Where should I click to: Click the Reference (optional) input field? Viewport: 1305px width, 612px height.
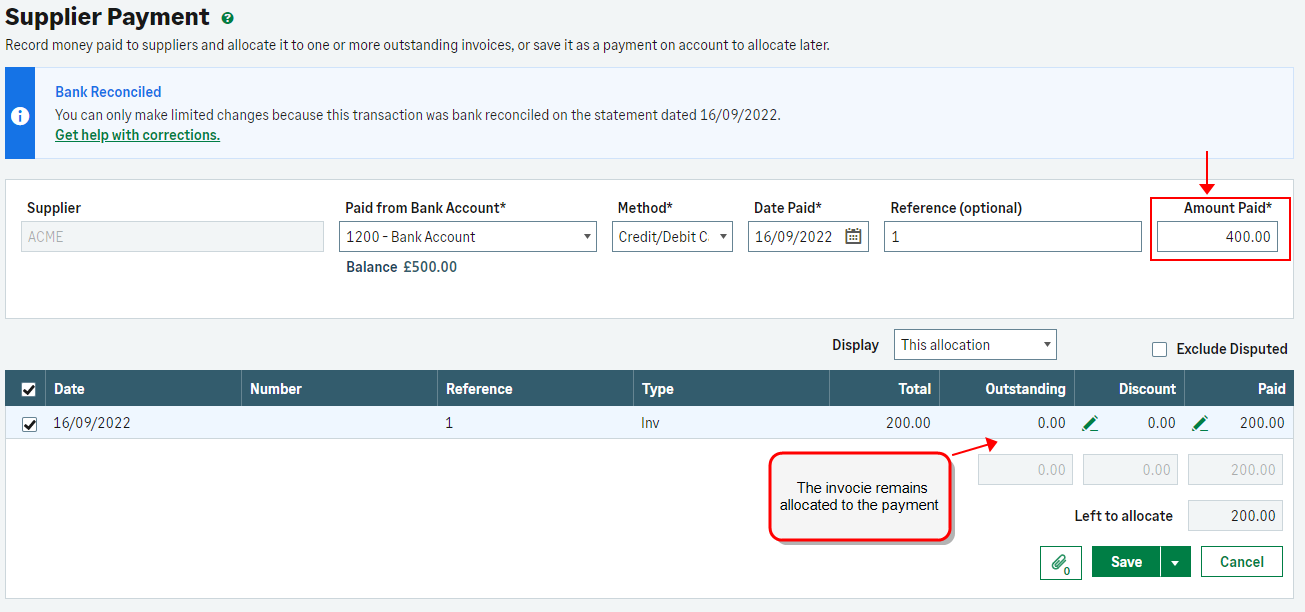tap(1012, 237)
